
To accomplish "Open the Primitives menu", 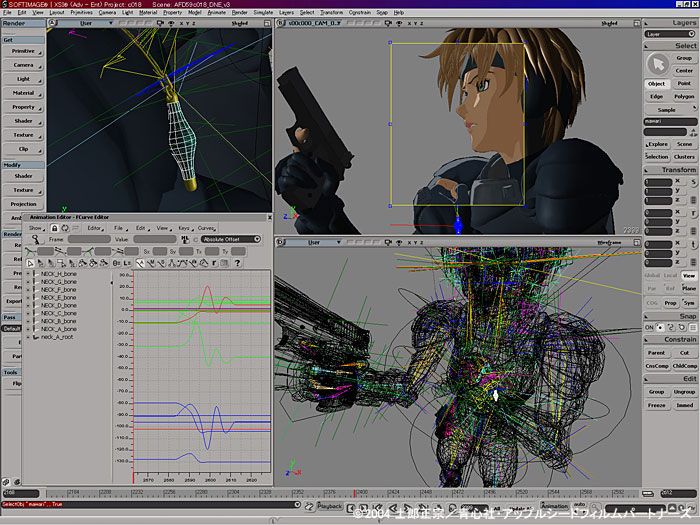I will coord(81,12).
